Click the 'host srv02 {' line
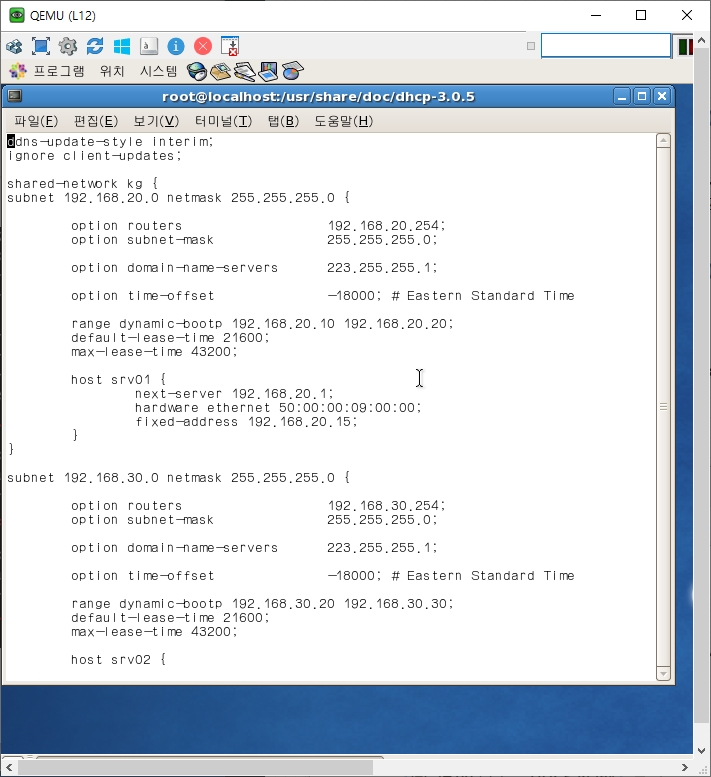The image size is (711, 777). (x=118, y=660)
